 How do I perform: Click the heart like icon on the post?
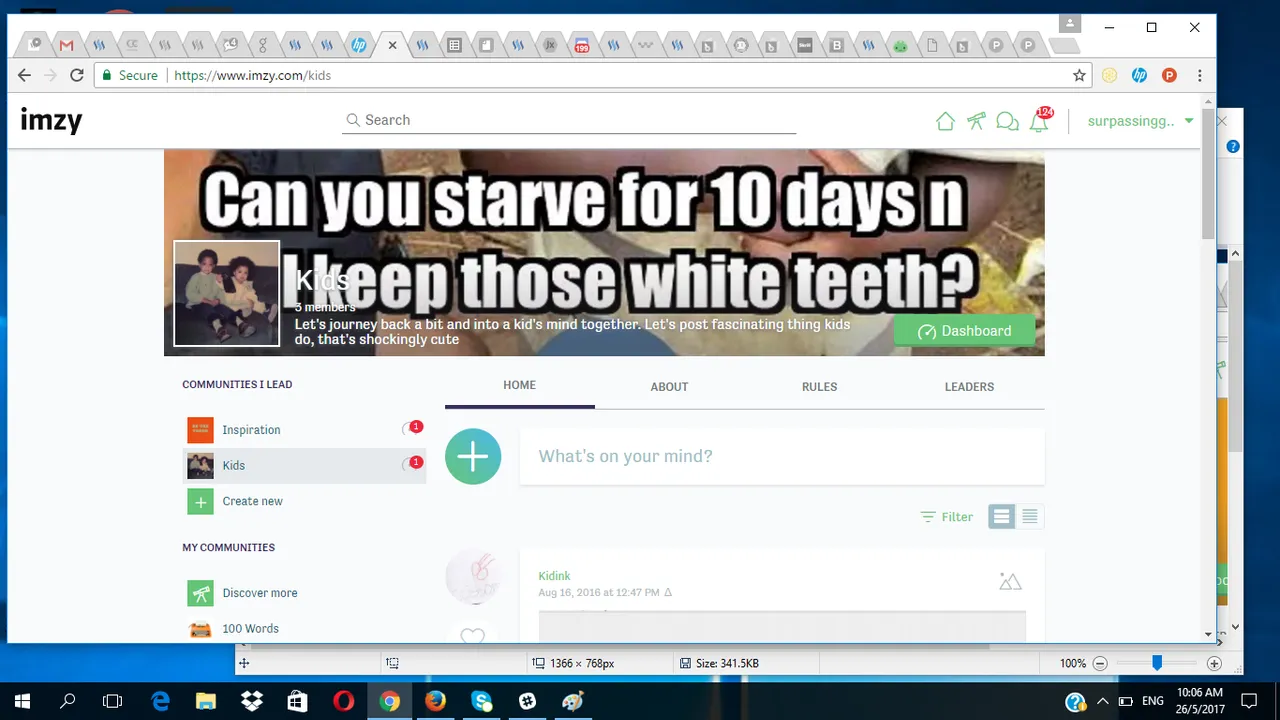coord(472,636)
